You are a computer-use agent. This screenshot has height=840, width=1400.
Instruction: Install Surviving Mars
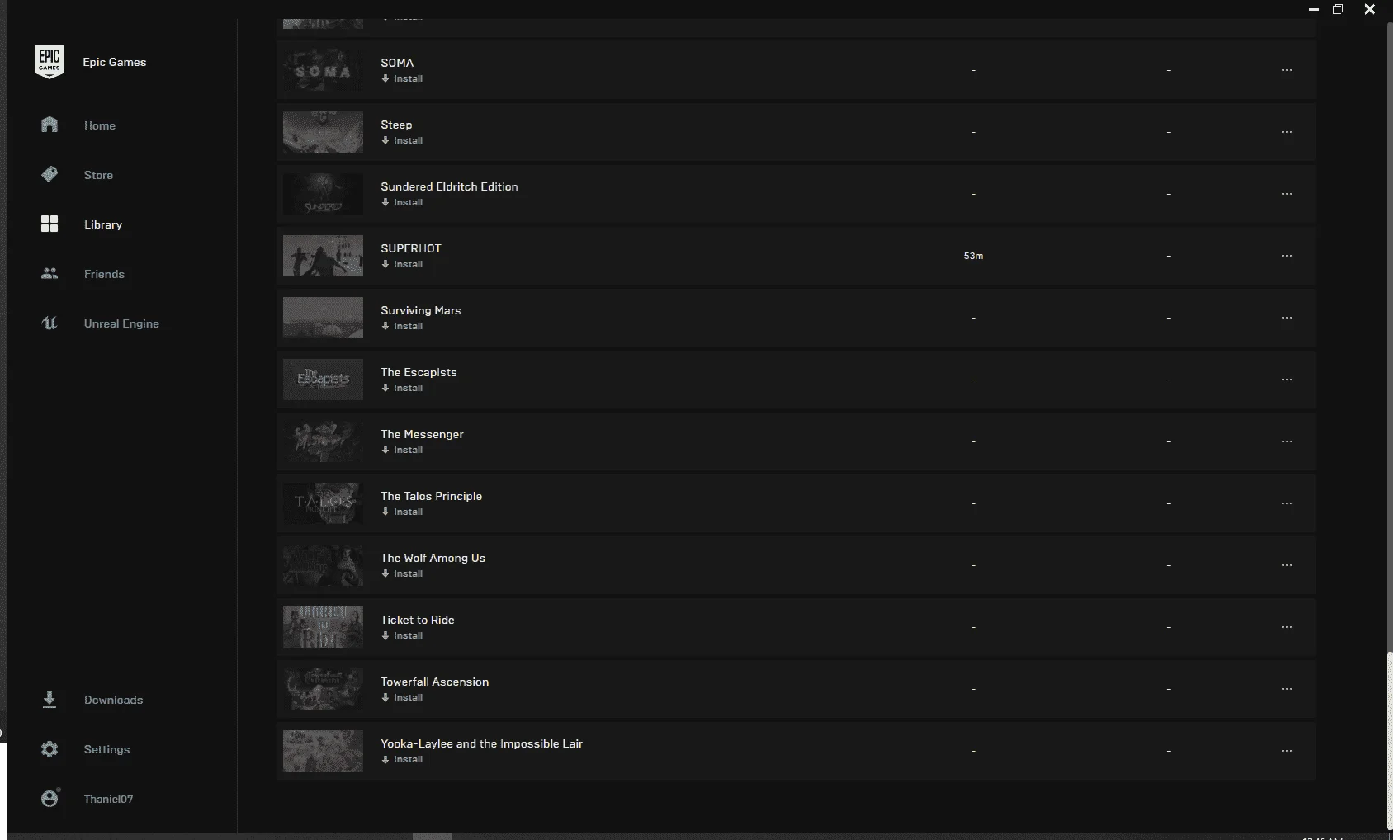[402, 326]
